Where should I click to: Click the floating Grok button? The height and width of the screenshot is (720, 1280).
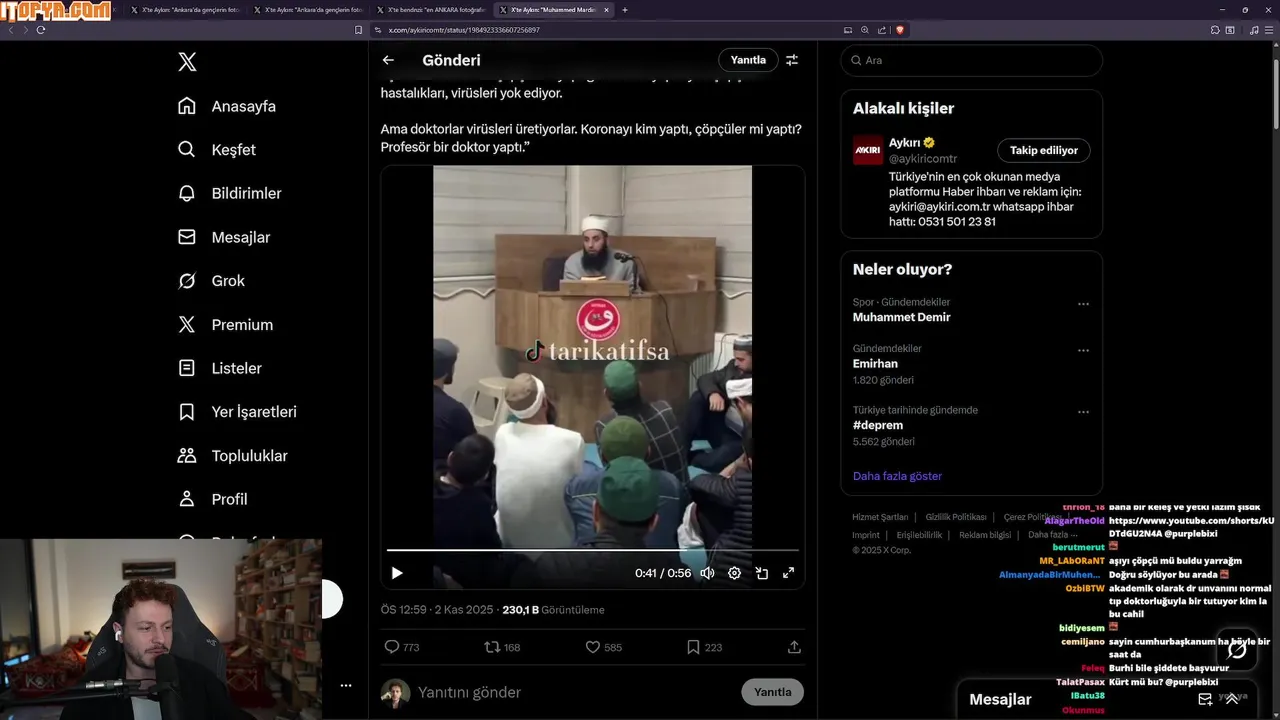coord(1237,651)
